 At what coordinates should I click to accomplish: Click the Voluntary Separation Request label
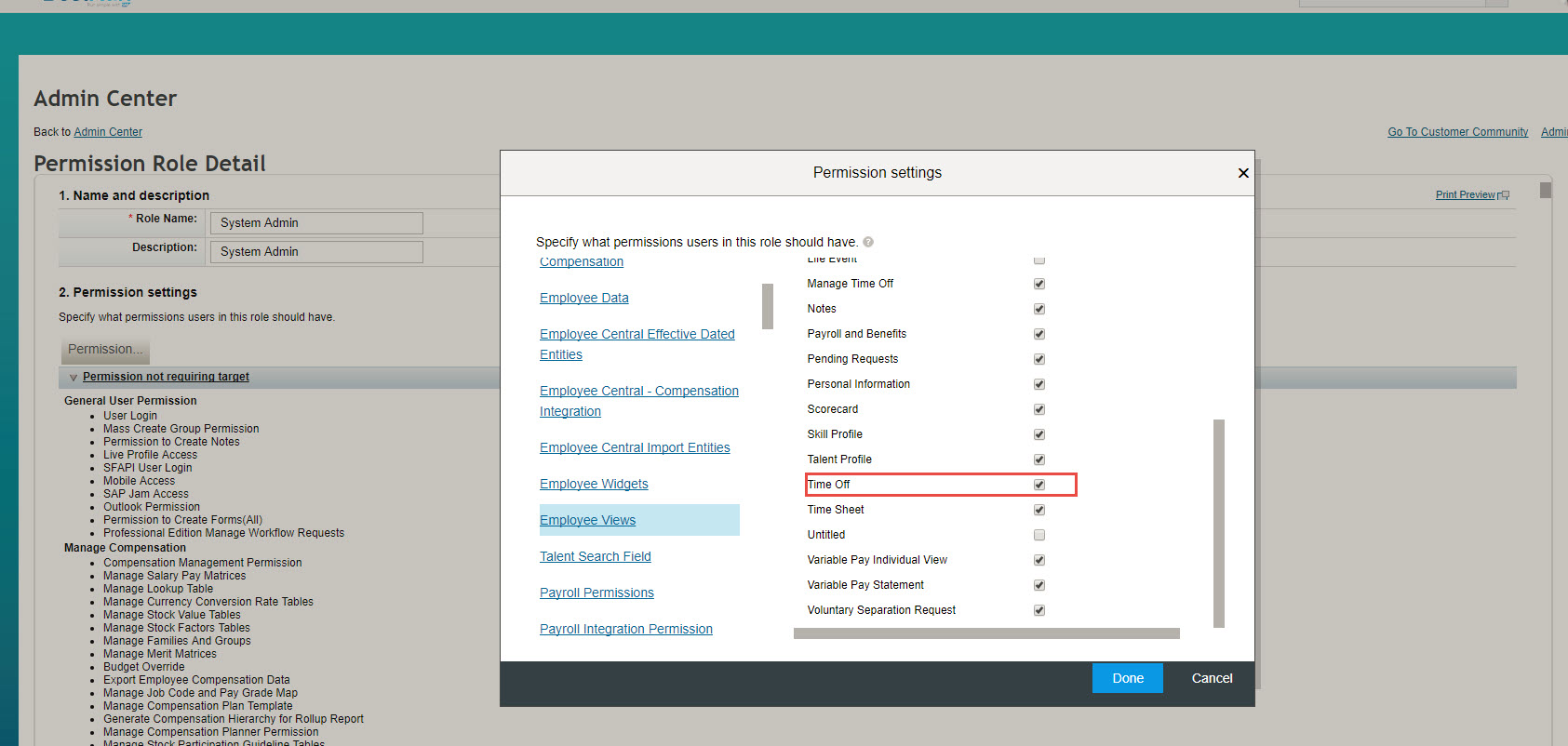(x=881, y=610)
